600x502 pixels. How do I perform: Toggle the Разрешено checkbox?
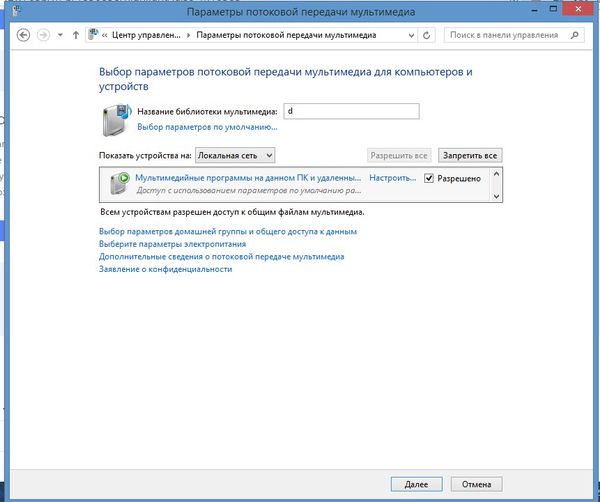pos(429,178)
